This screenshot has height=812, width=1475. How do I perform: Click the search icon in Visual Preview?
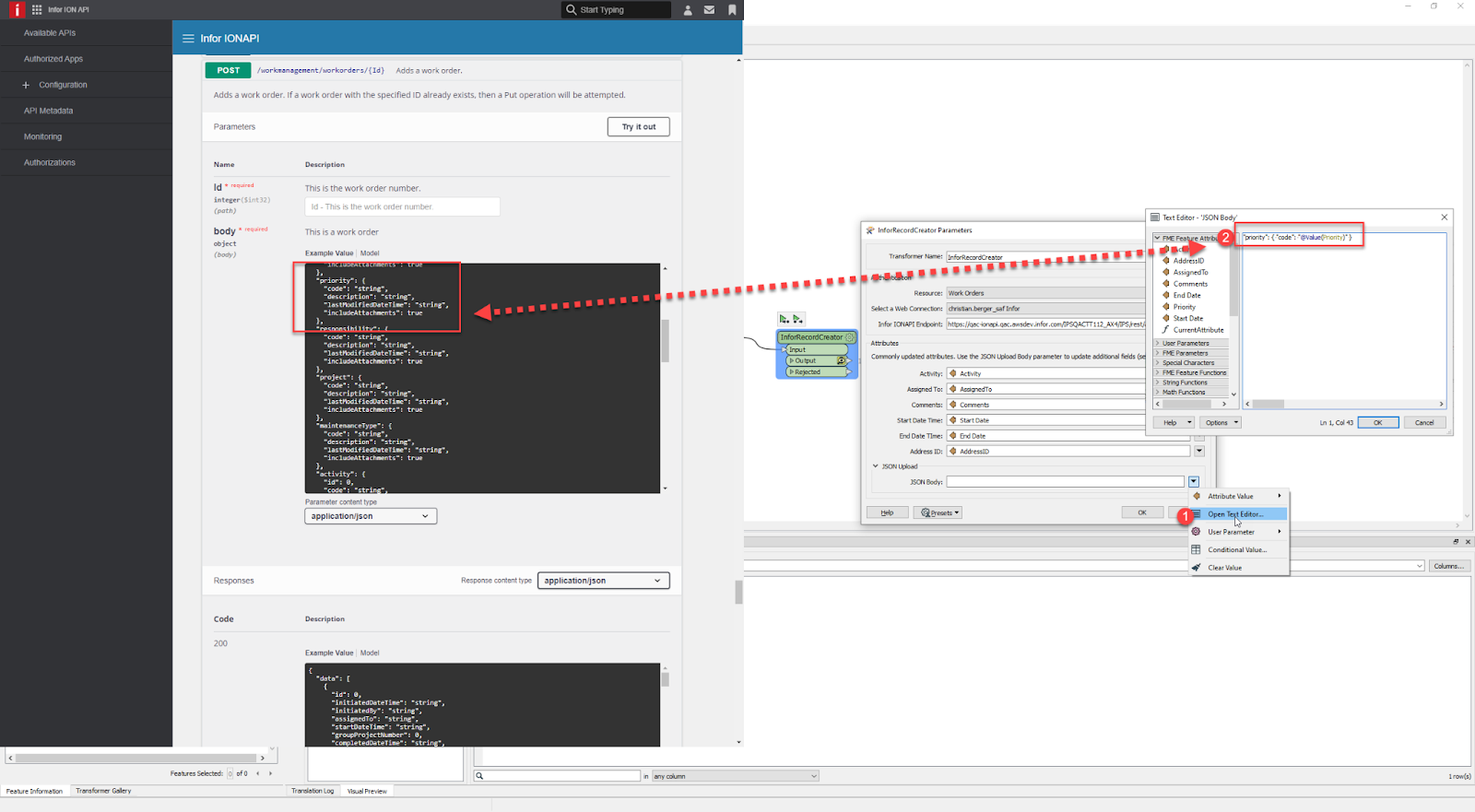click(479, 776)
